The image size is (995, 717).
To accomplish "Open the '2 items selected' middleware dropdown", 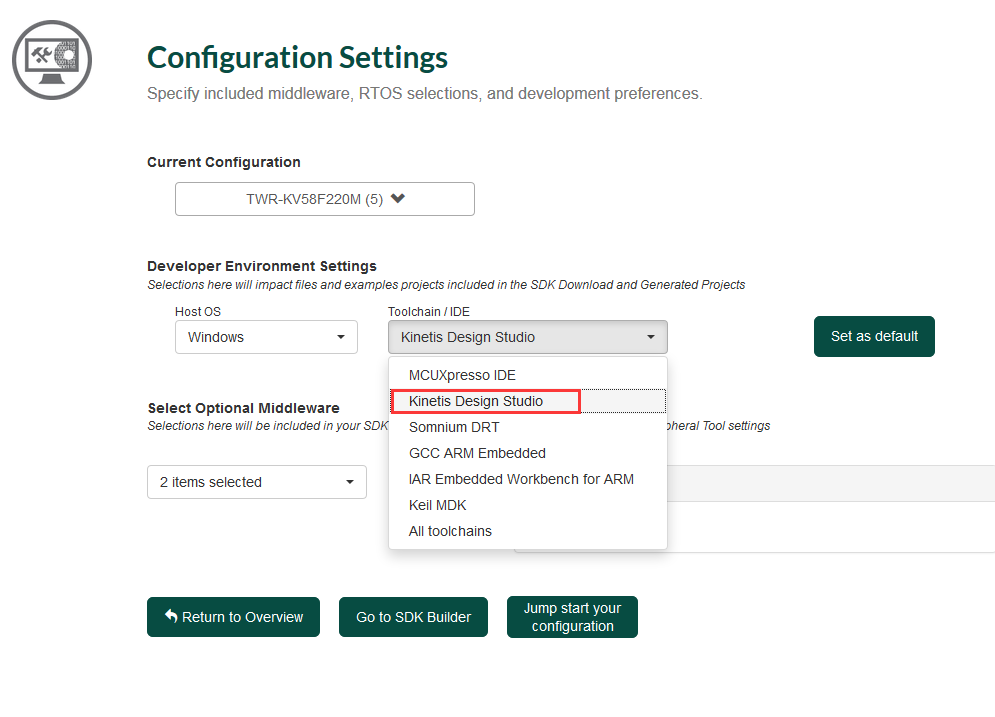I will click(x=256, y=482).
